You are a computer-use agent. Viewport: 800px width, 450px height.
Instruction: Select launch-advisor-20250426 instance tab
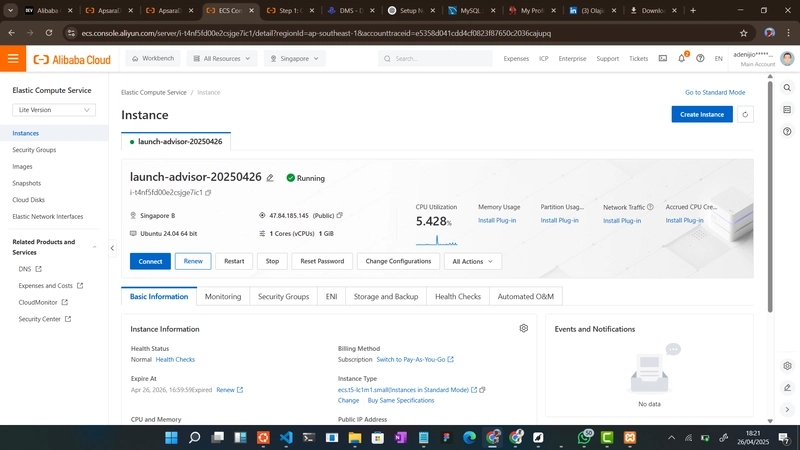coord(176,141)
